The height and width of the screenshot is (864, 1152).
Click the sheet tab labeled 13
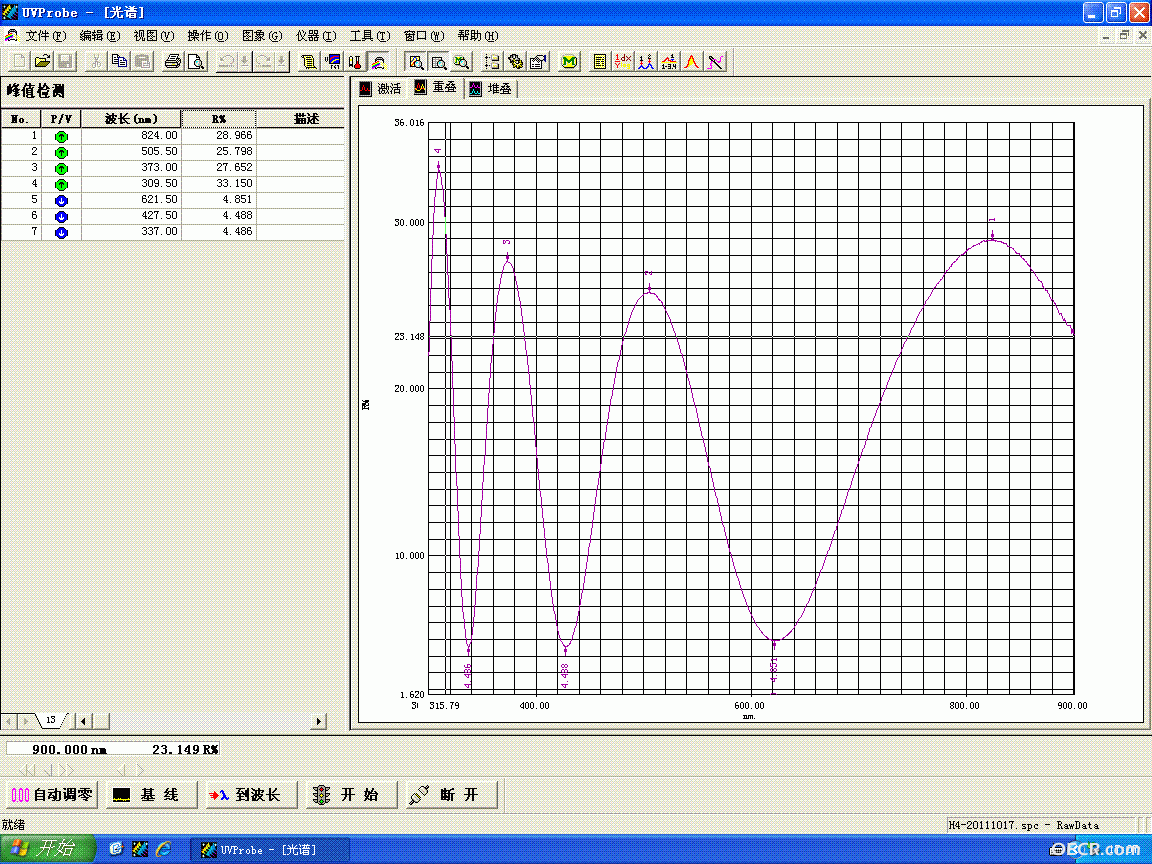coord(51,720)
